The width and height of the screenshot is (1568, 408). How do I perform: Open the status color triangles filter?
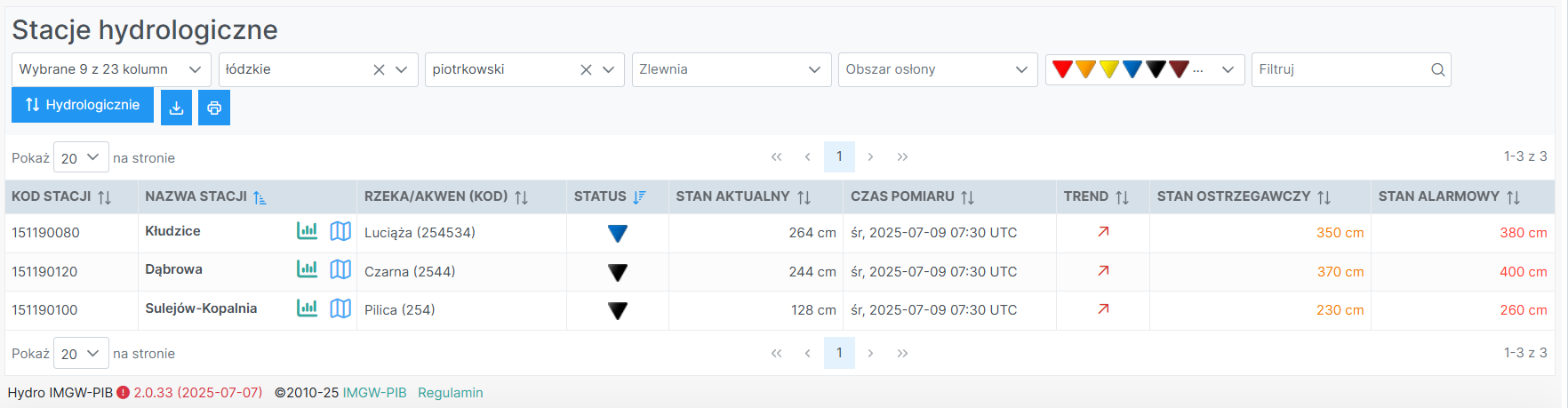tap(1144, 69)
